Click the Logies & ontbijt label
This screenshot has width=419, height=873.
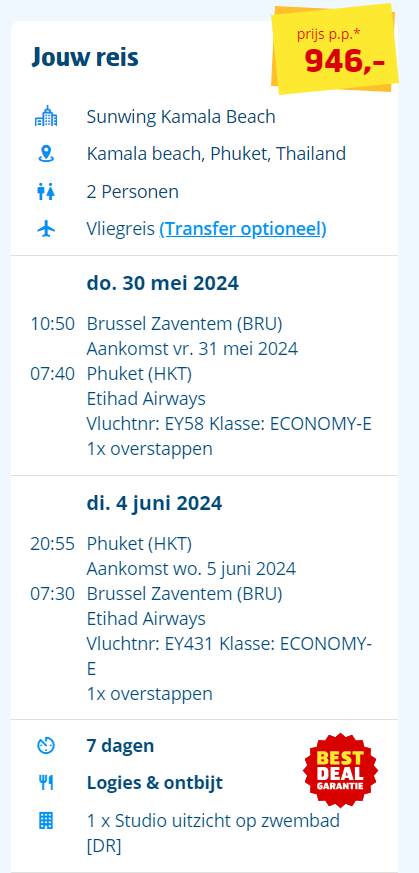155,783
